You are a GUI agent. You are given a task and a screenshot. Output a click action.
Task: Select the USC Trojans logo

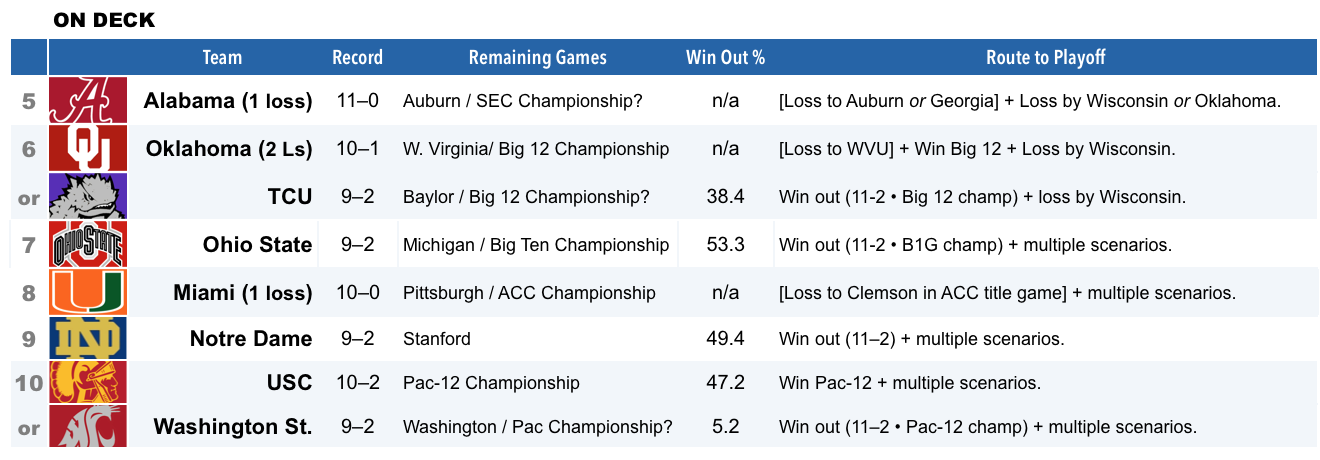click(x=89, y=382)
